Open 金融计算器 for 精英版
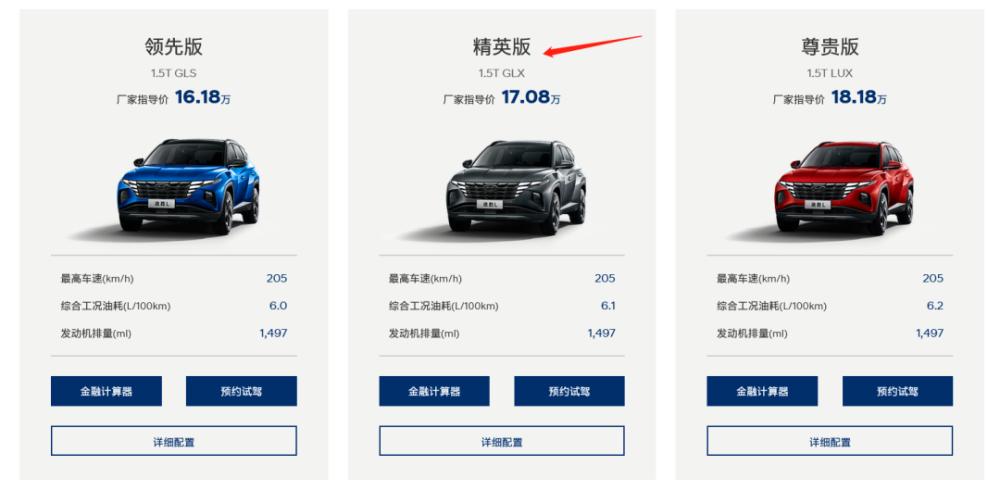The height and width of the screenshot is (491, 1000). (434, 391)
